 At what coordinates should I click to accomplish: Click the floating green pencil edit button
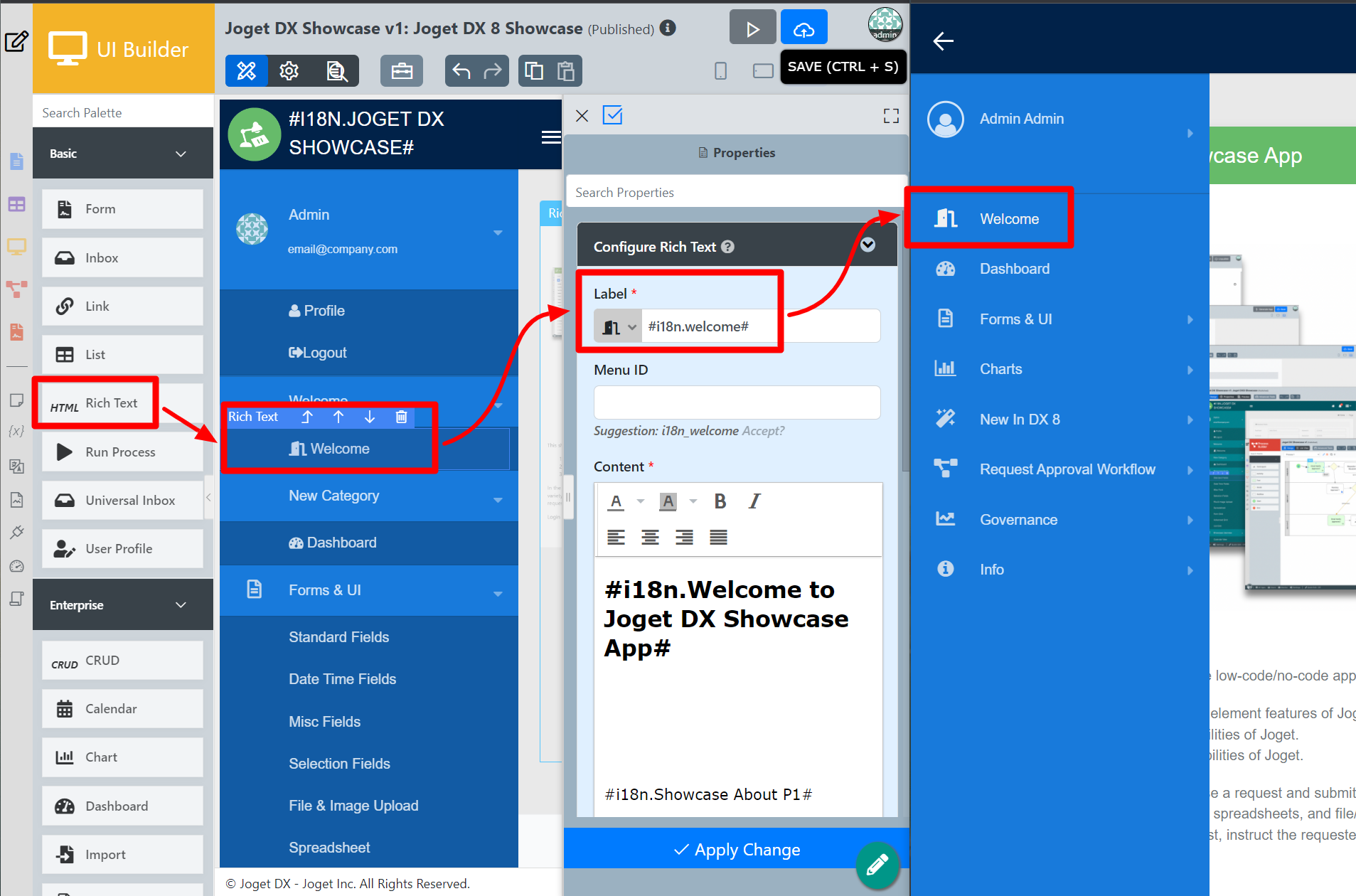877,864
